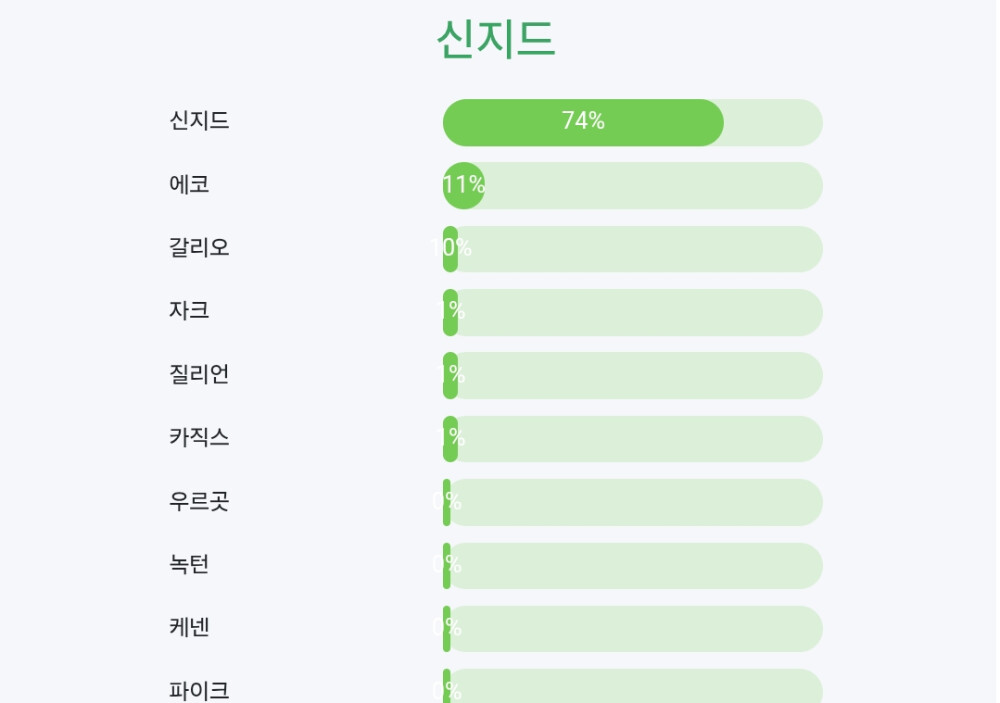This screenshot has height=703, width=1000.
Task: Select the 케넨 label
Action: 189,628
